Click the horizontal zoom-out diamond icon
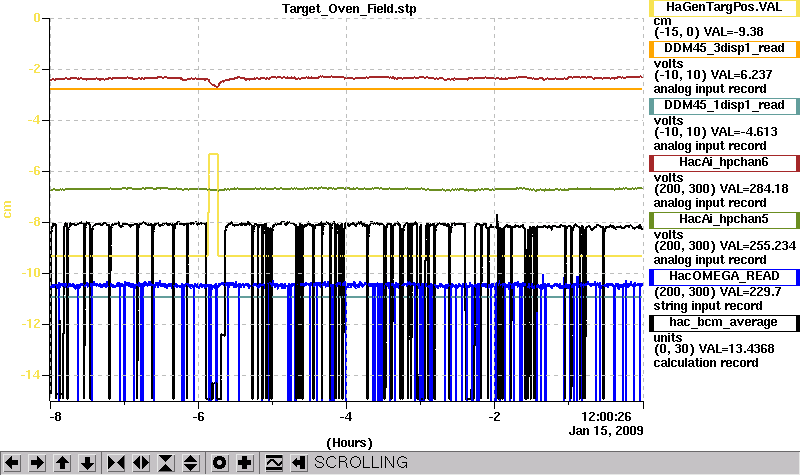 point(141,463)
